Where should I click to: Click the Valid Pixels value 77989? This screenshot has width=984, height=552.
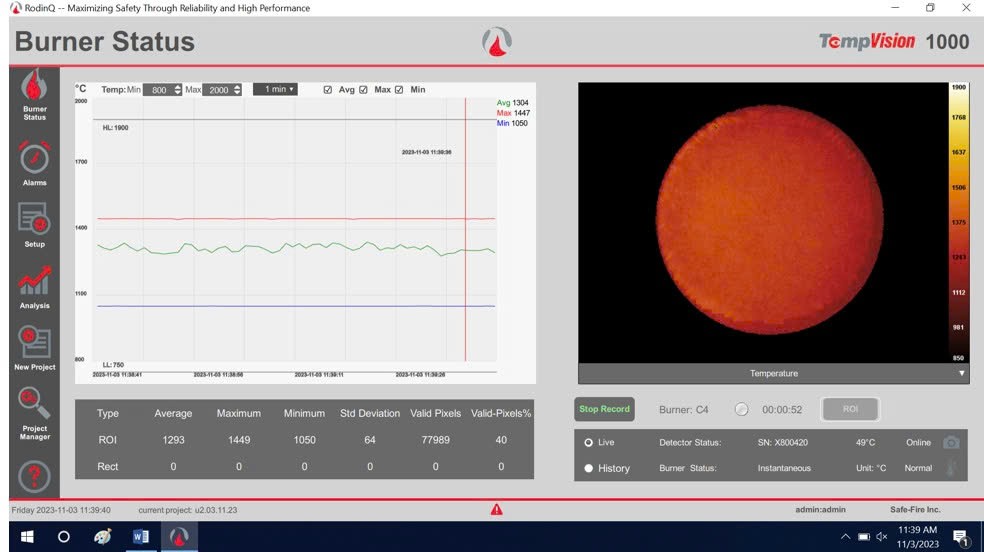(x=436, y=440)
